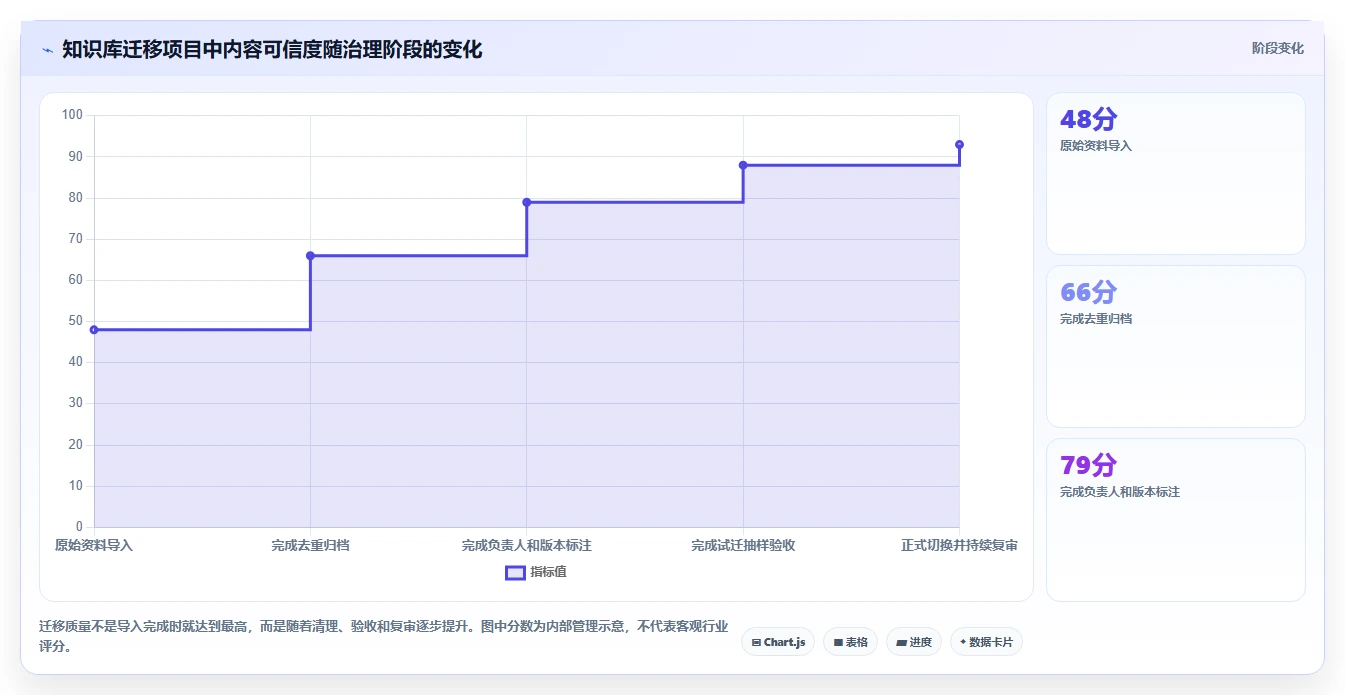
Task: Click the data point at 完成去重归档 (66)
Action: [310, 255]
